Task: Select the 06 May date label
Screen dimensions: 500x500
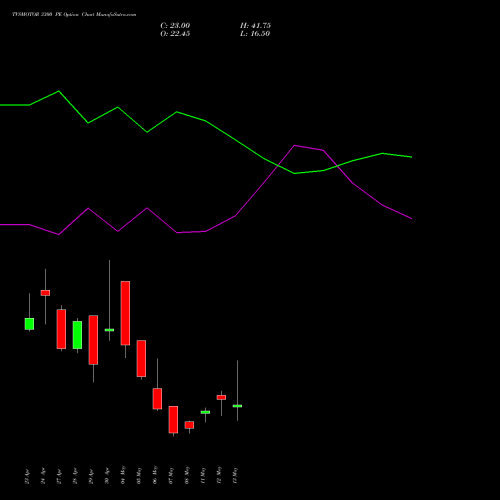Action: tap(155, 475)
